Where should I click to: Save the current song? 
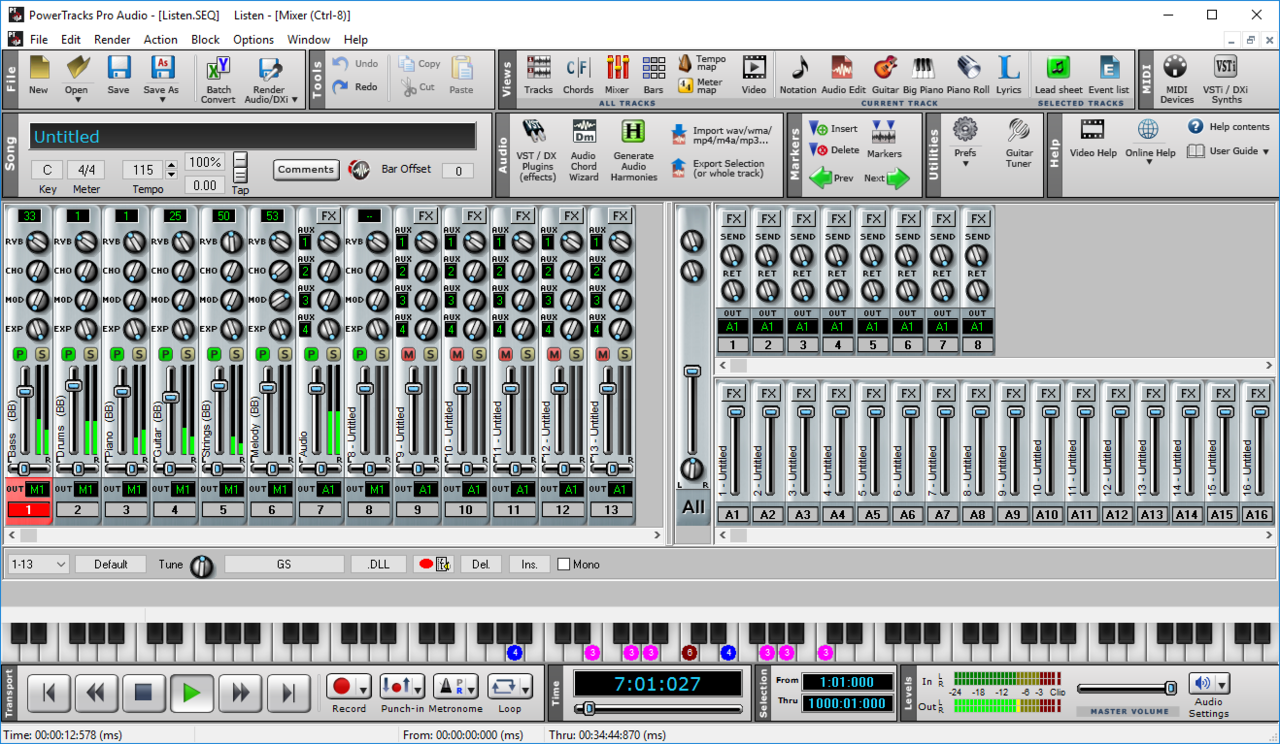coord(118,75)
